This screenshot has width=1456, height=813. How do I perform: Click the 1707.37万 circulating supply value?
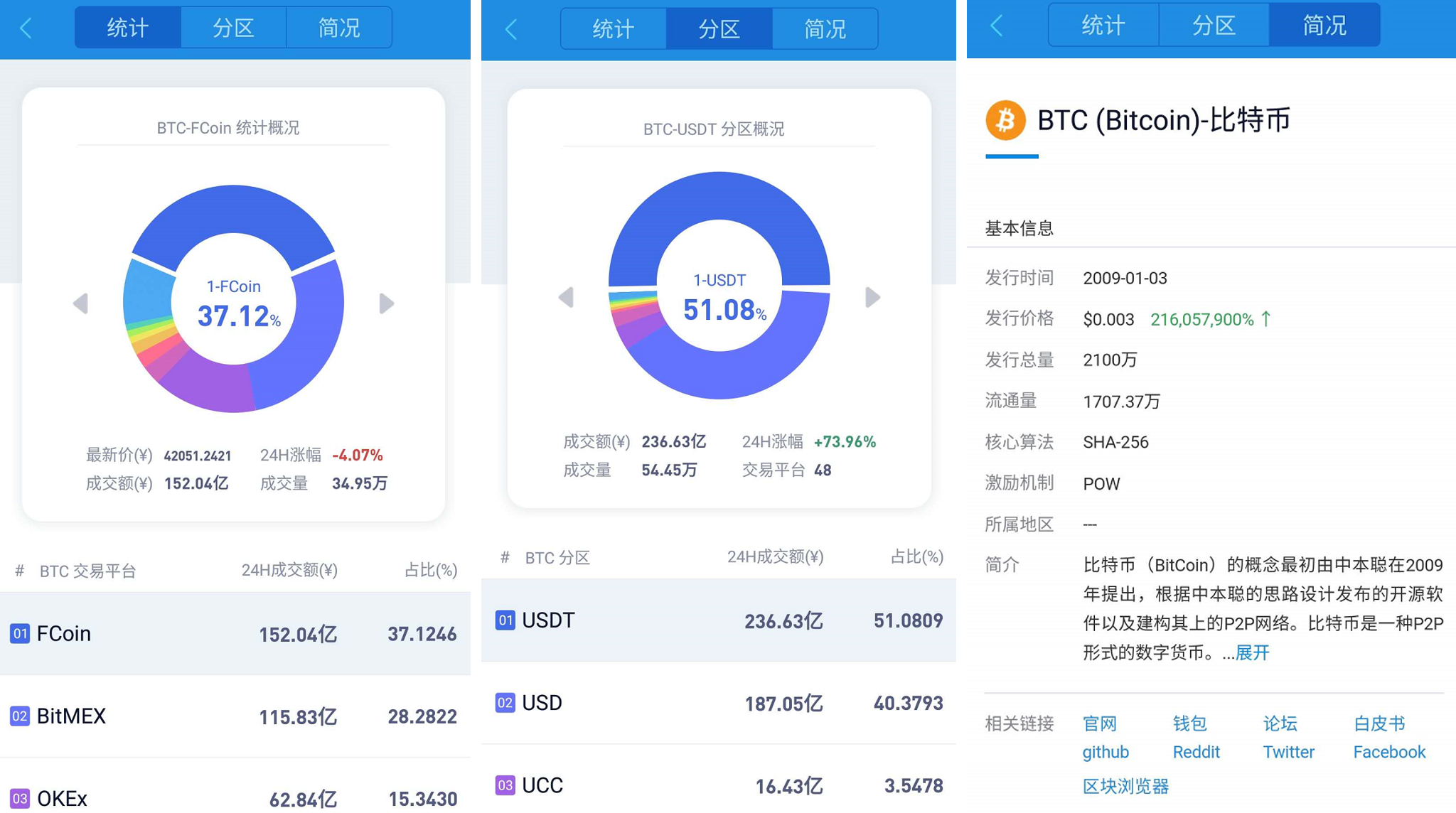1121,402
